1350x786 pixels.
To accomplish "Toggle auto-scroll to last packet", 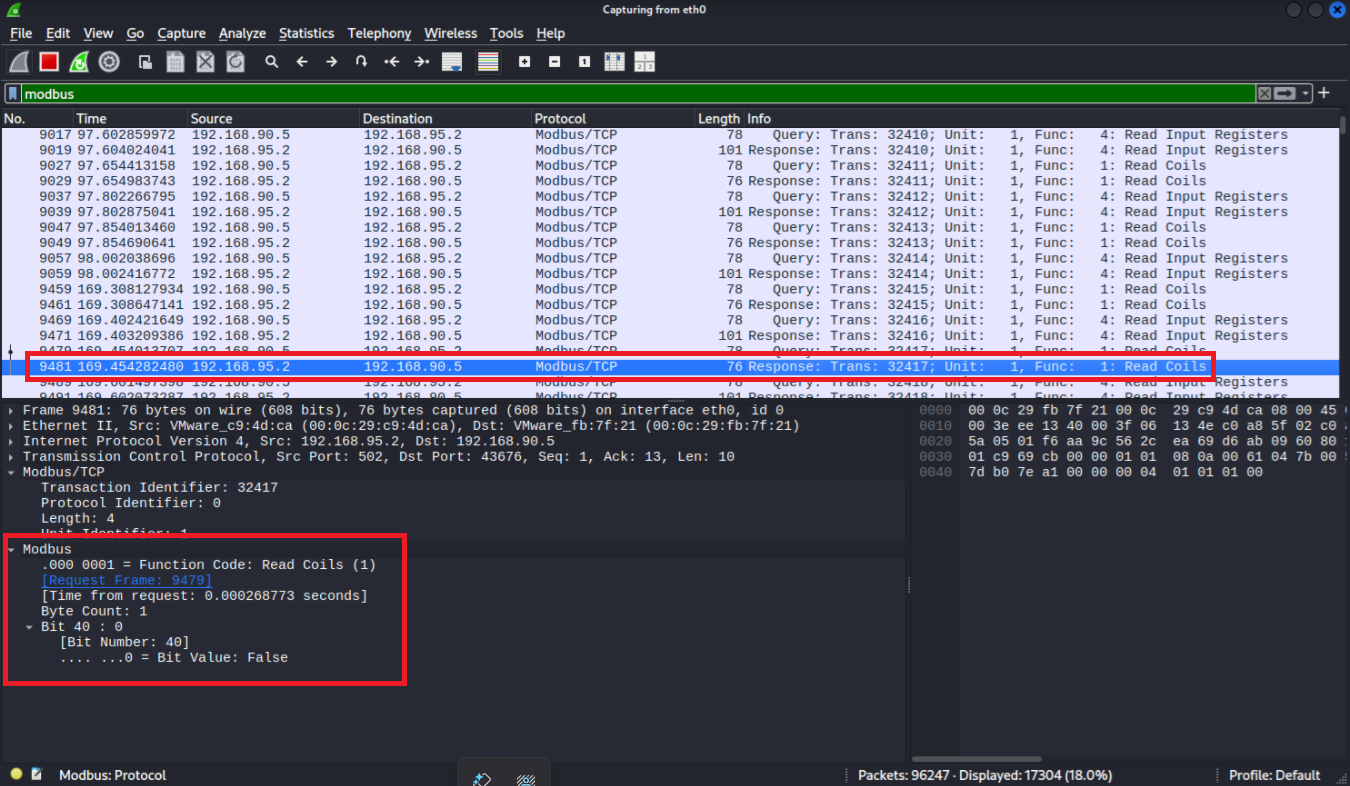I will coord(451,62).
